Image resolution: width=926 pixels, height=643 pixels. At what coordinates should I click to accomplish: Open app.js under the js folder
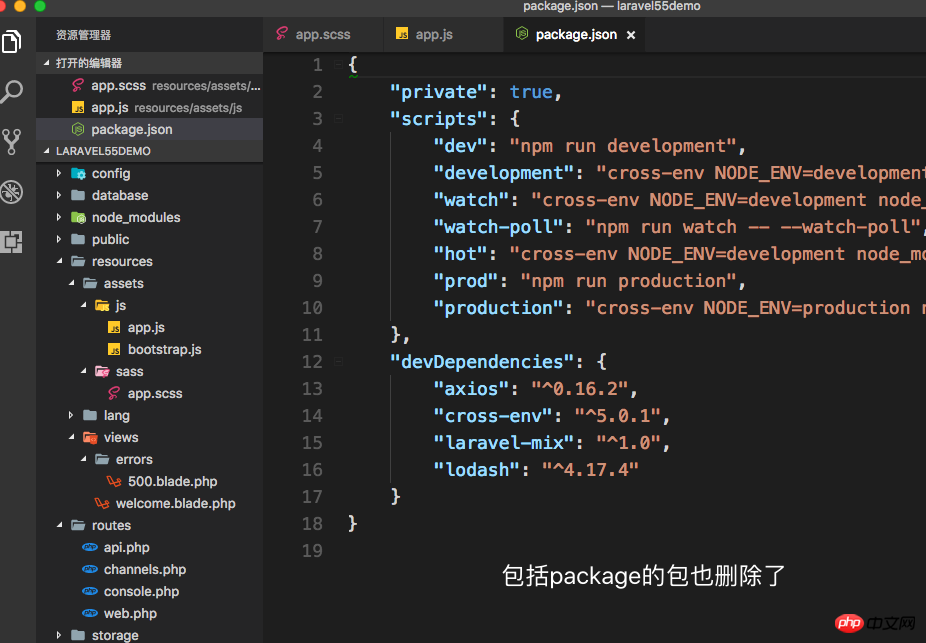[149, 327]
